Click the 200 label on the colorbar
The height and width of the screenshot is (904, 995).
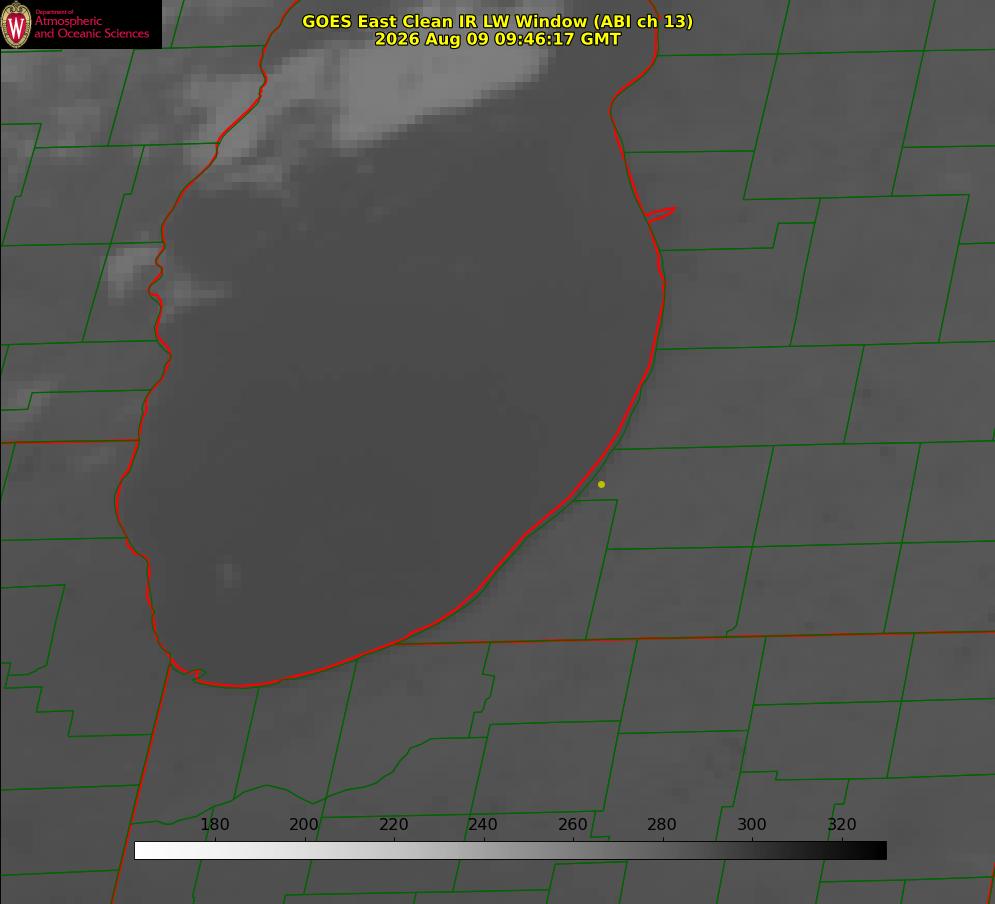[304, 825]
